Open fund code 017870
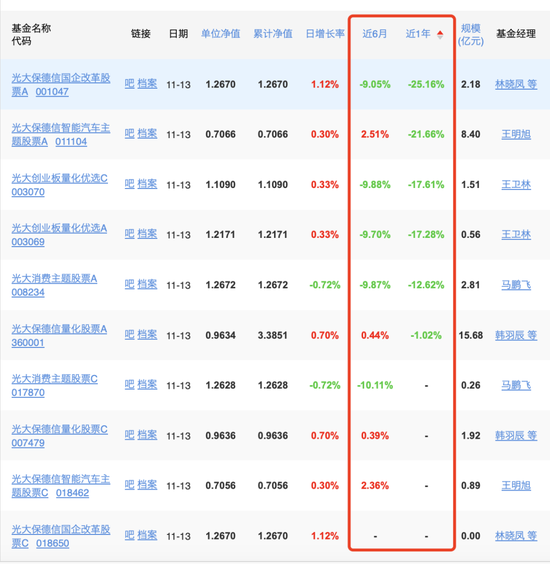The image size is (550, 564). (28, 392)
